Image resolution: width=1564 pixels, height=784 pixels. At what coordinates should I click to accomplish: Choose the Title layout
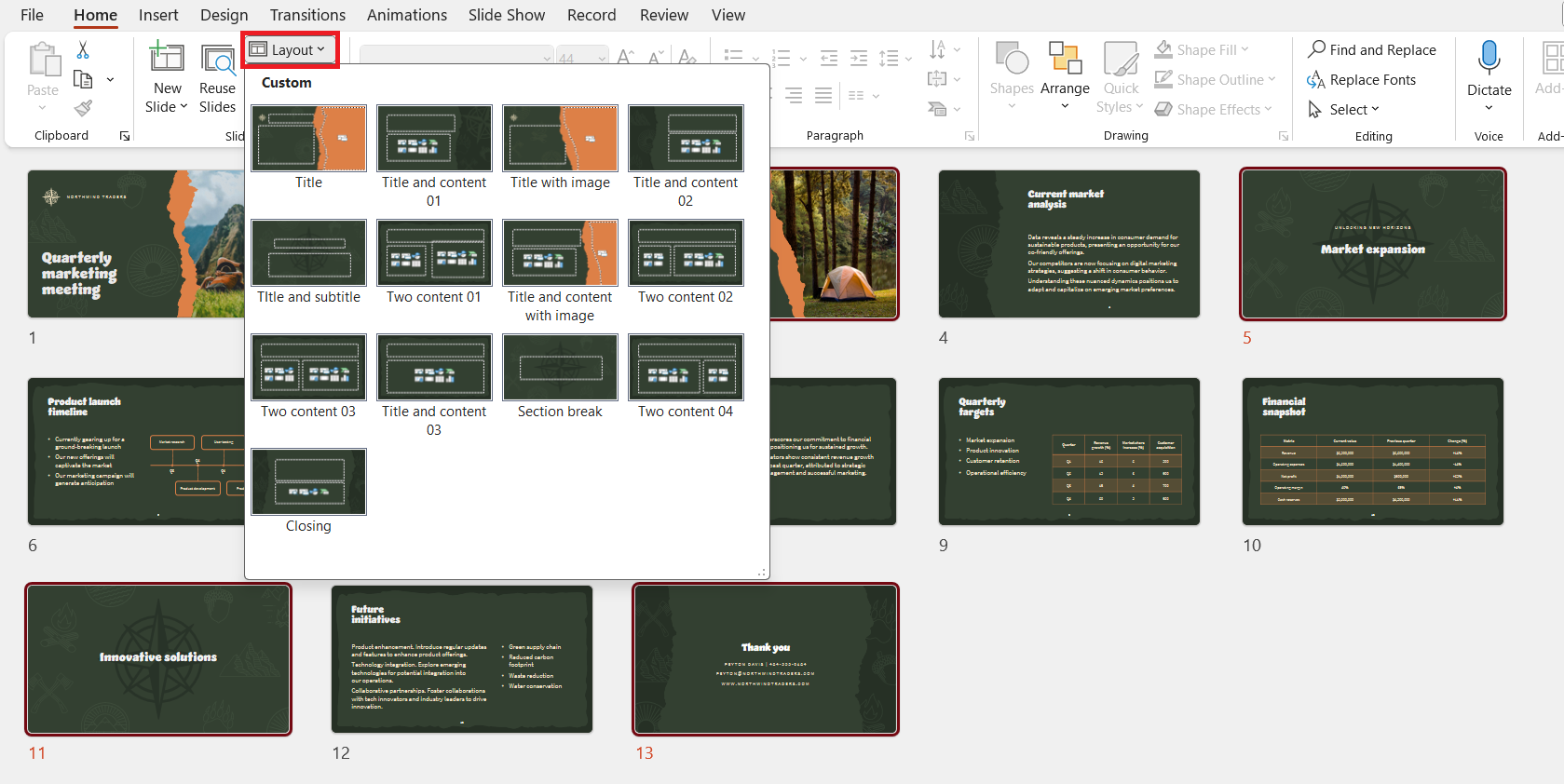click(x=308, y=147)
